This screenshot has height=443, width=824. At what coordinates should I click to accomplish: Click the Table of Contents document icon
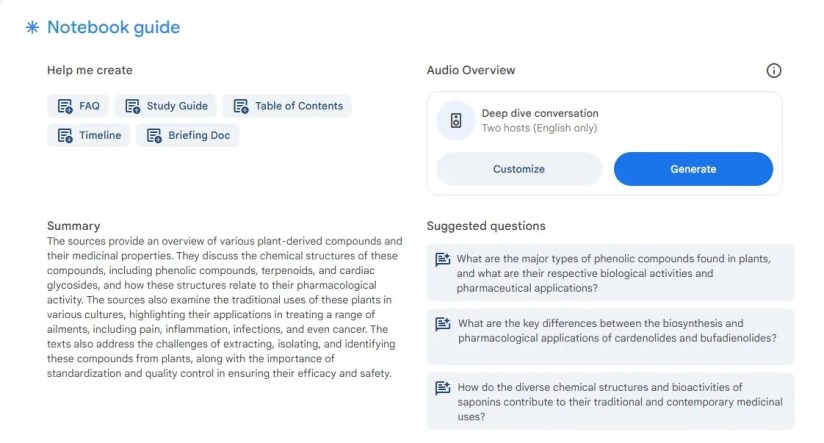point(241,106)
